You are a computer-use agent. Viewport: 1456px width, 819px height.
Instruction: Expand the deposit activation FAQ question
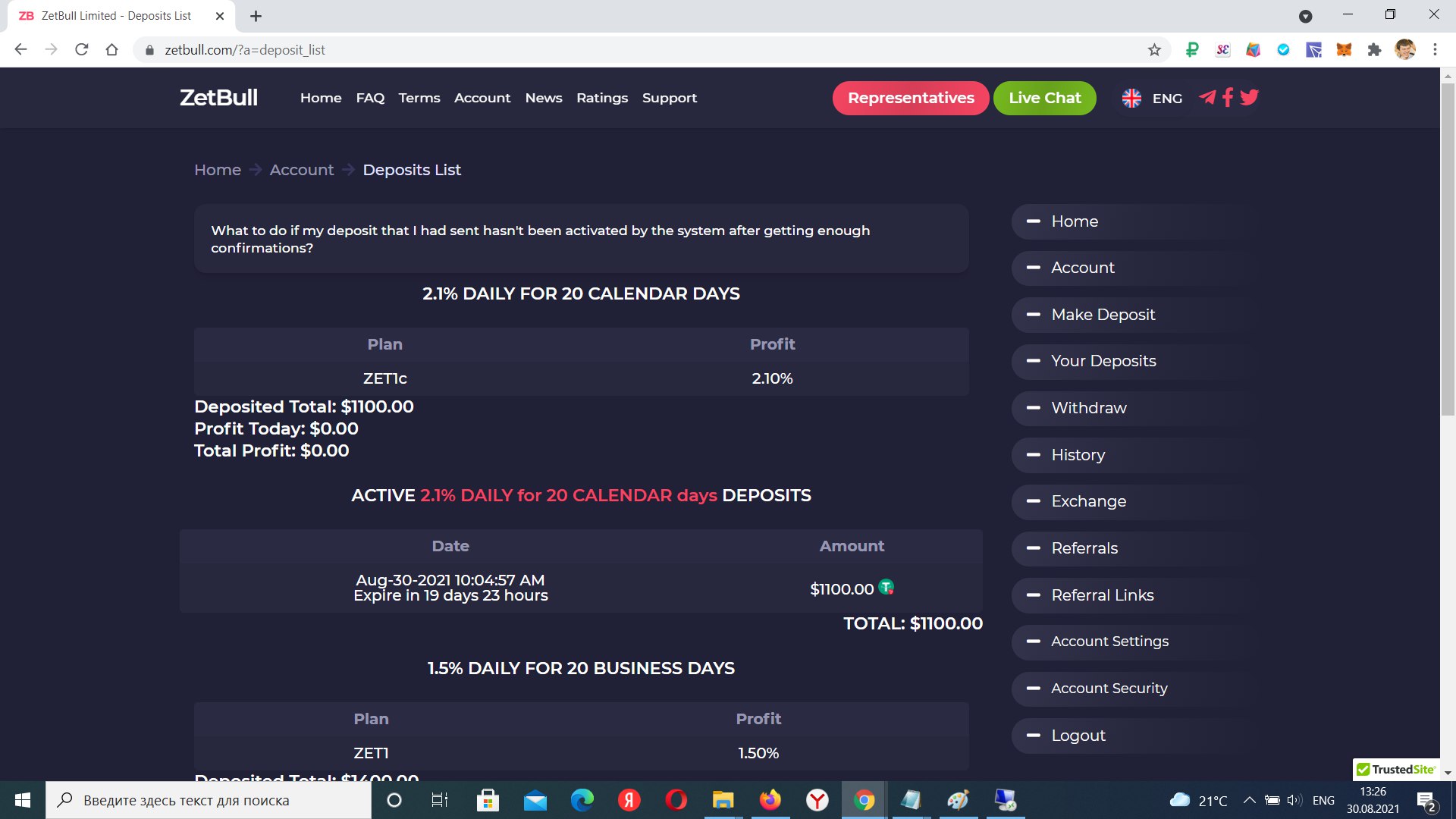click(581, 239)
